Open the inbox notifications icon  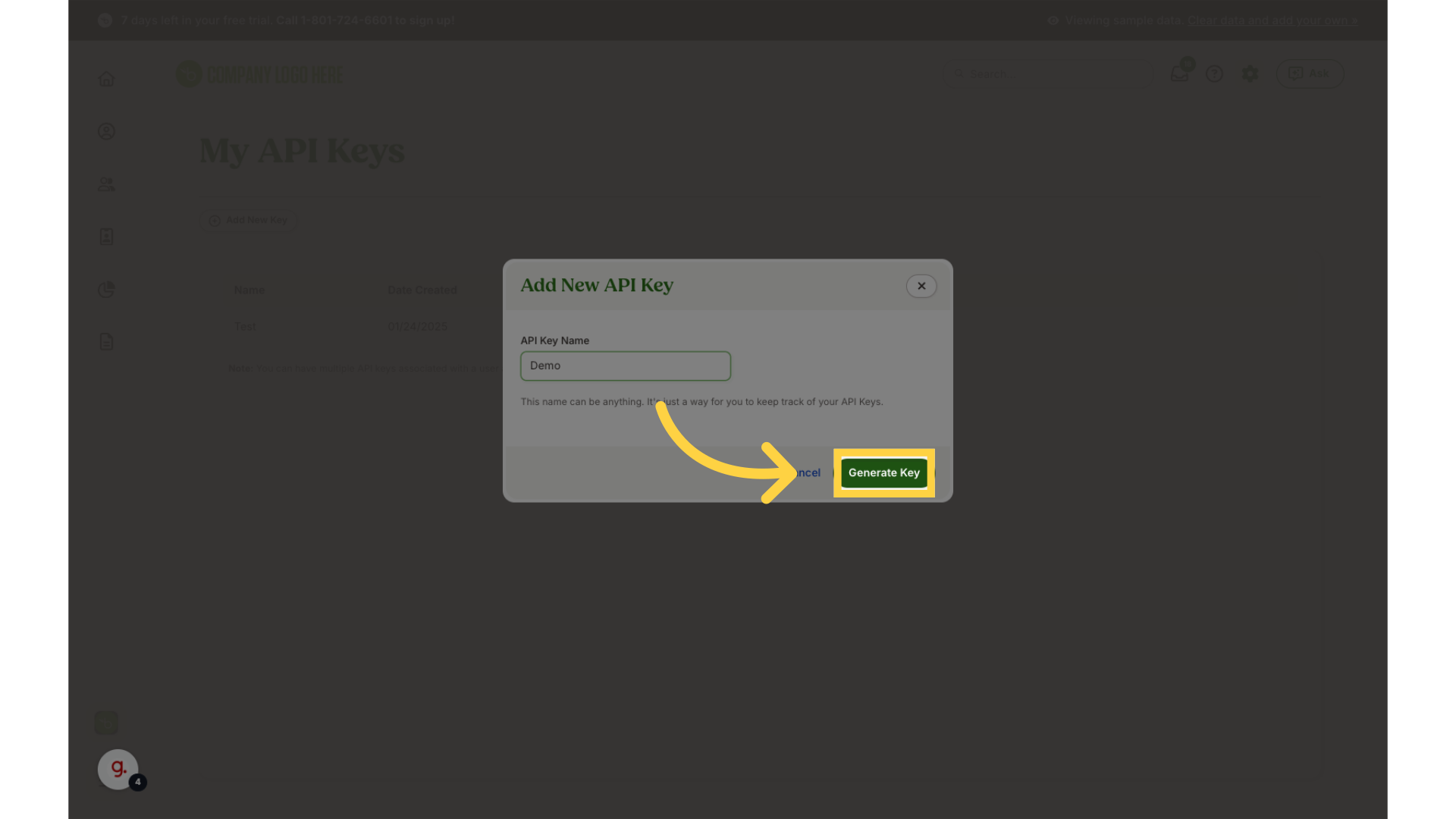[x=1179, y=73]
